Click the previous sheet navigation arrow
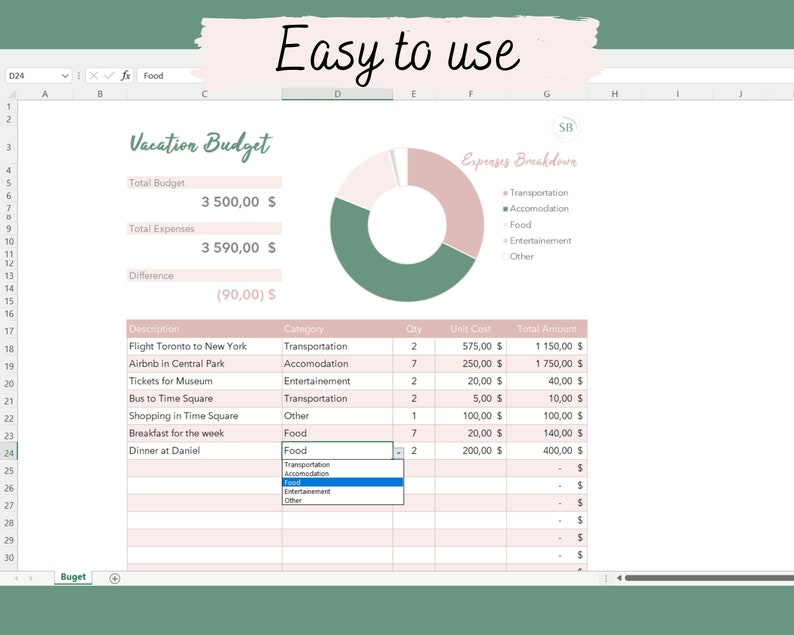The height and width of the screenshot is (635, 794). tap(16, 578)
